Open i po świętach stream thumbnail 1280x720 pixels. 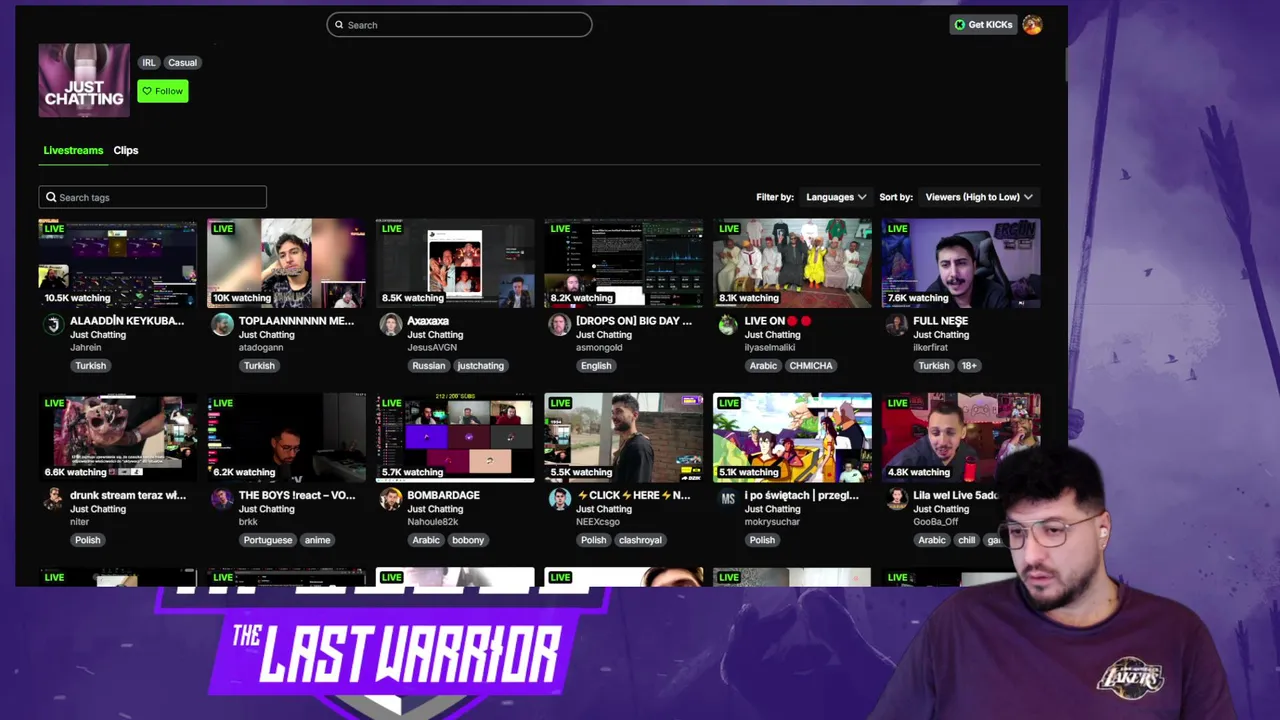(792, 437)
